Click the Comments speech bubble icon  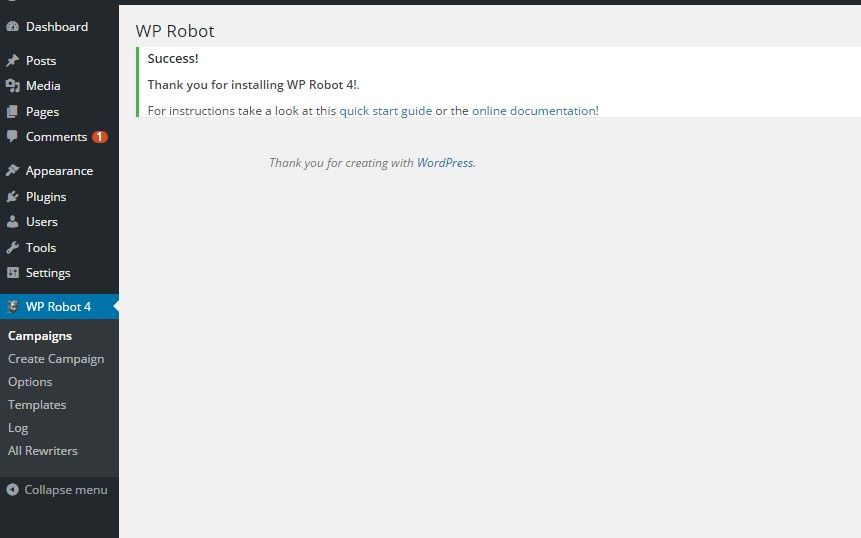coord(13,137)
